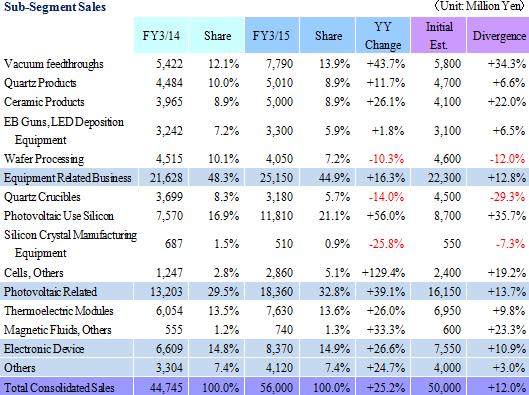Select the red -29.3% divergence value

[x=507, y=197]
